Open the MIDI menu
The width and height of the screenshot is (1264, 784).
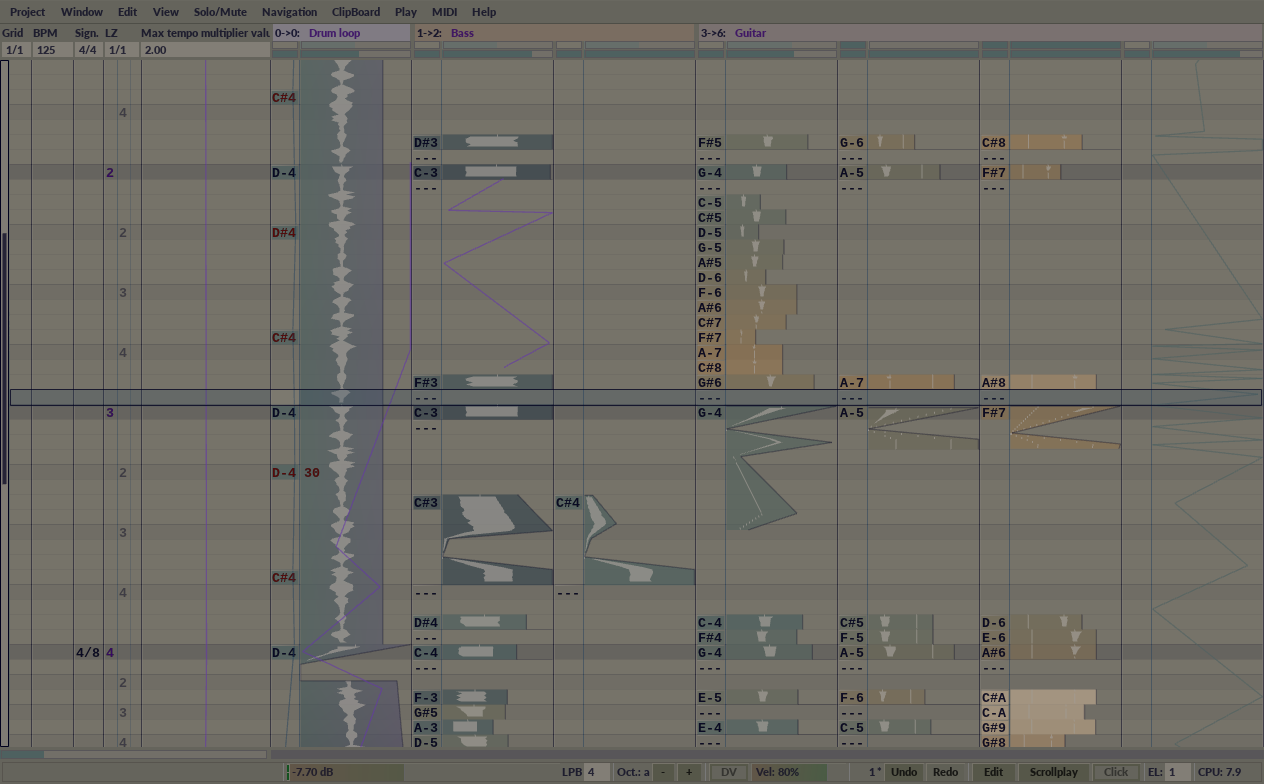pyautogui.click(x=444, y=12)
